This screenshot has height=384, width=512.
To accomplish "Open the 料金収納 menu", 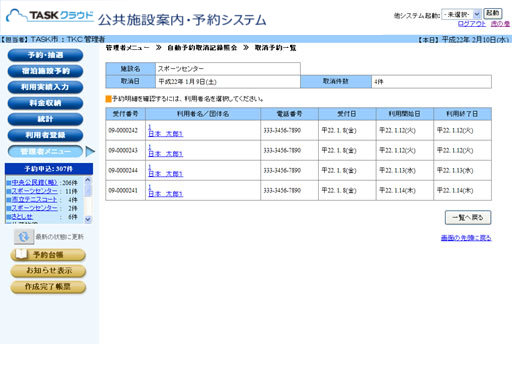I will (x=45, y=103).
